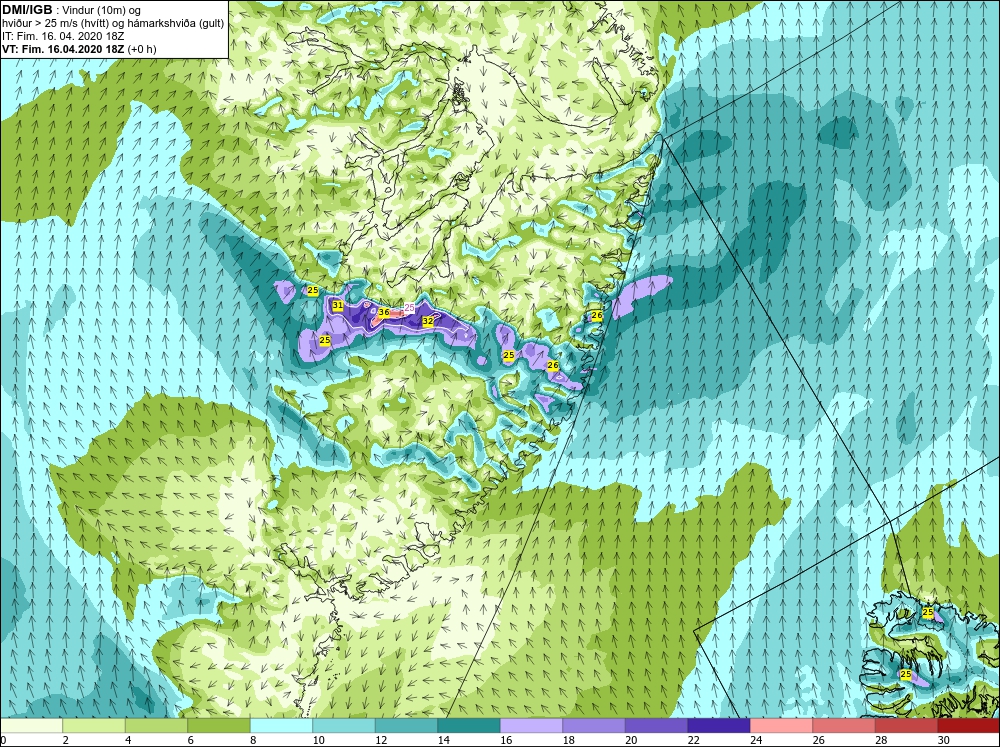Click the legend scale value 10
This screenshot has width=1000, height=747.
tap(318, 740)
